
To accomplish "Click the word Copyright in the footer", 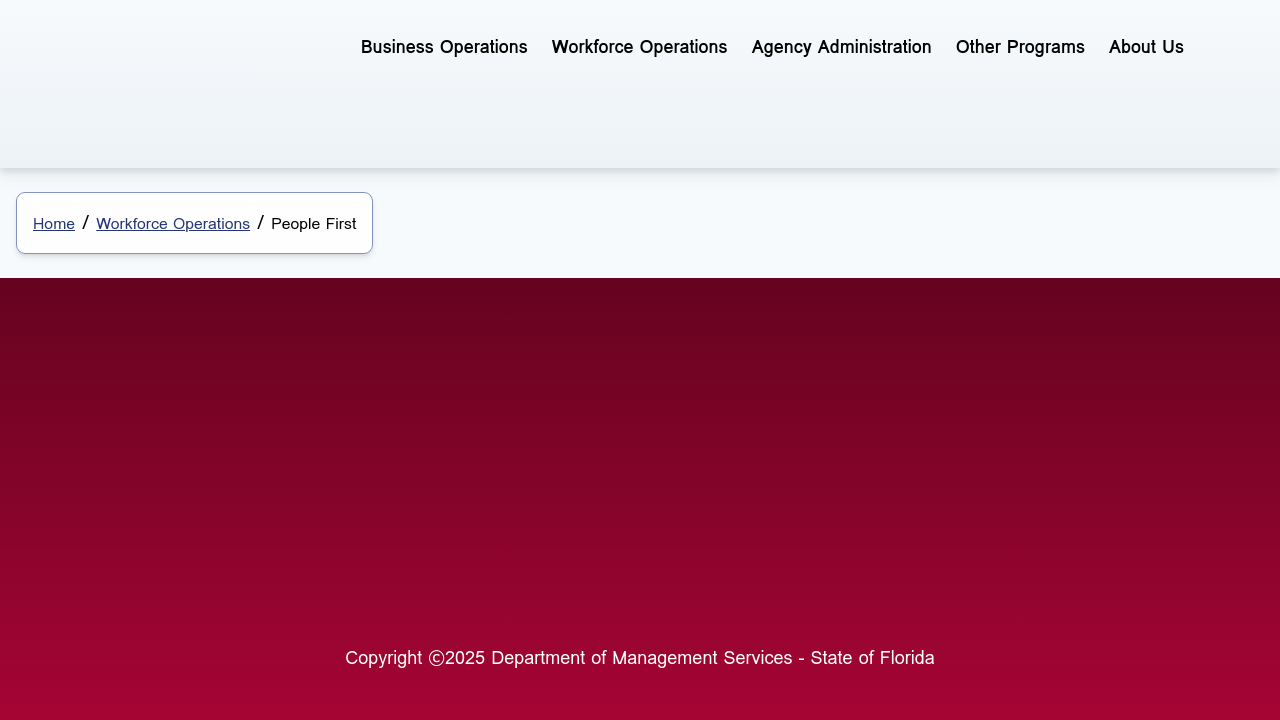I will click(x=384, y=658).
